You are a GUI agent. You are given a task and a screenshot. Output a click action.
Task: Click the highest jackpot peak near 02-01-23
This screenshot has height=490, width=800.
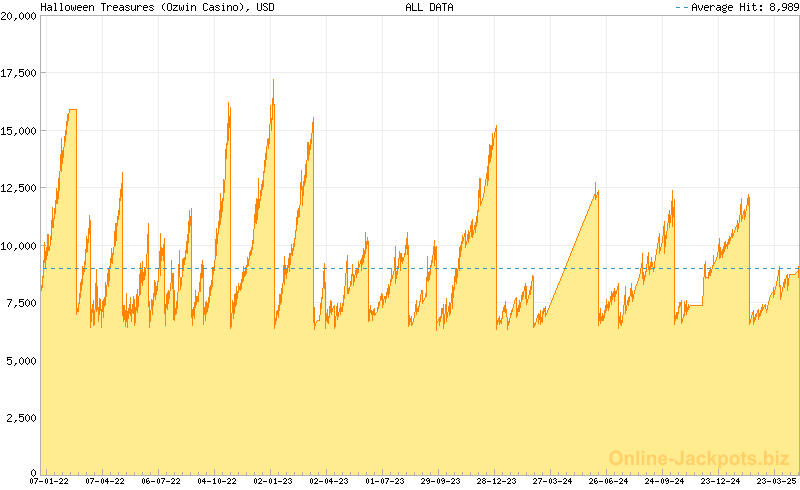click(x=273, y=81)
